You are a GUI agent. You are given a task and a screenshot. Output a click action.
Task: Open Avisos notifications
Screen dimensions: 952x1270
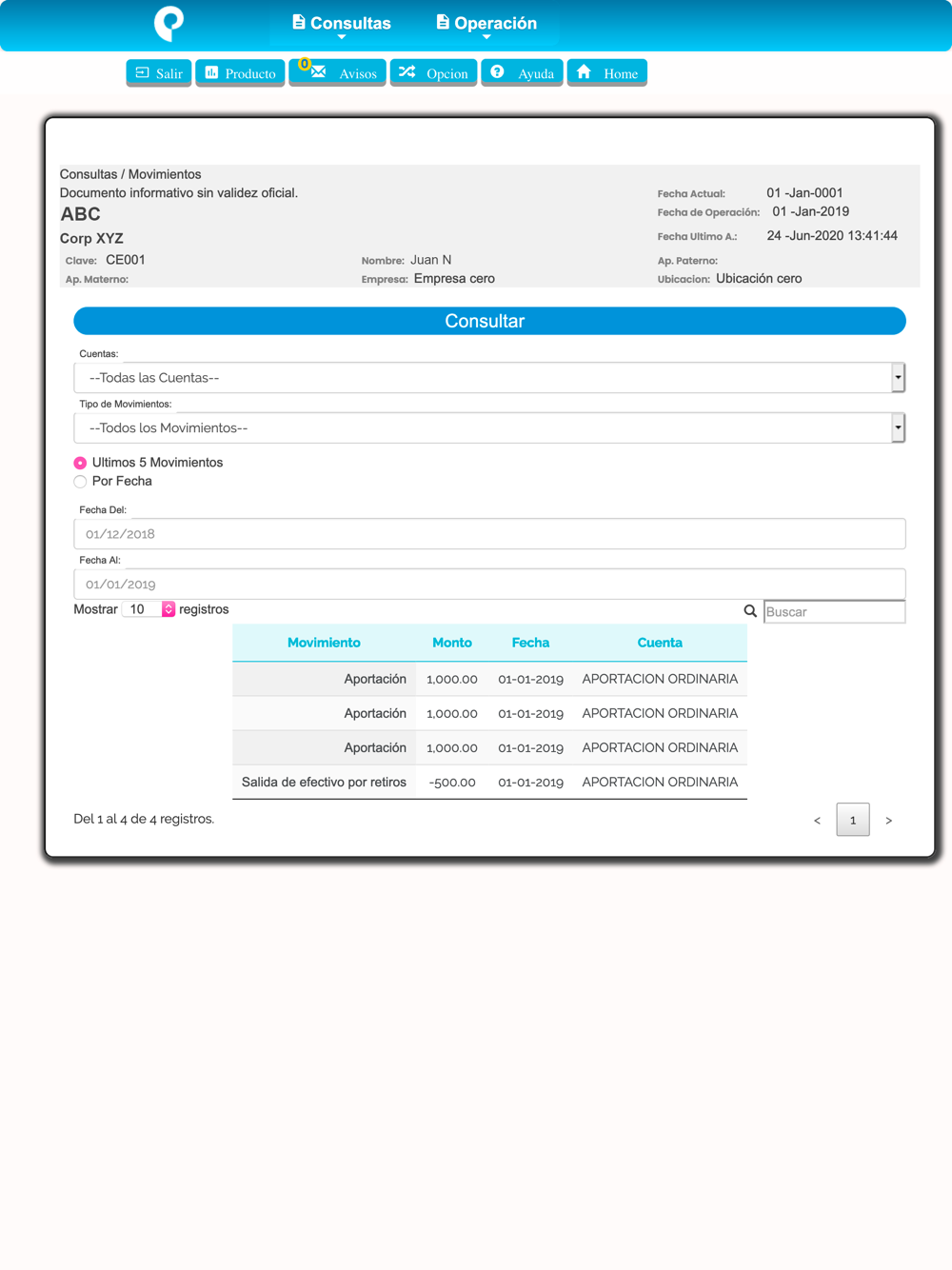point(338,73)
